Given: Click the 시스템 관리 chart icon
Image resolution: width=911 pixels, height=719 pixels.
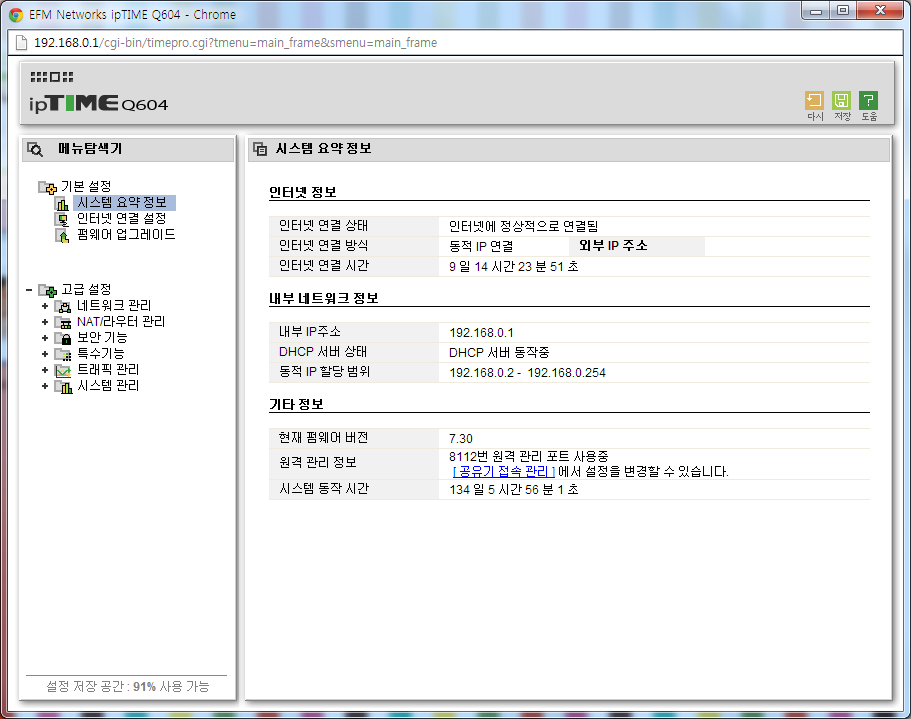Looking at the screenshot, I should pyautogui.click(x=63, y=386).
